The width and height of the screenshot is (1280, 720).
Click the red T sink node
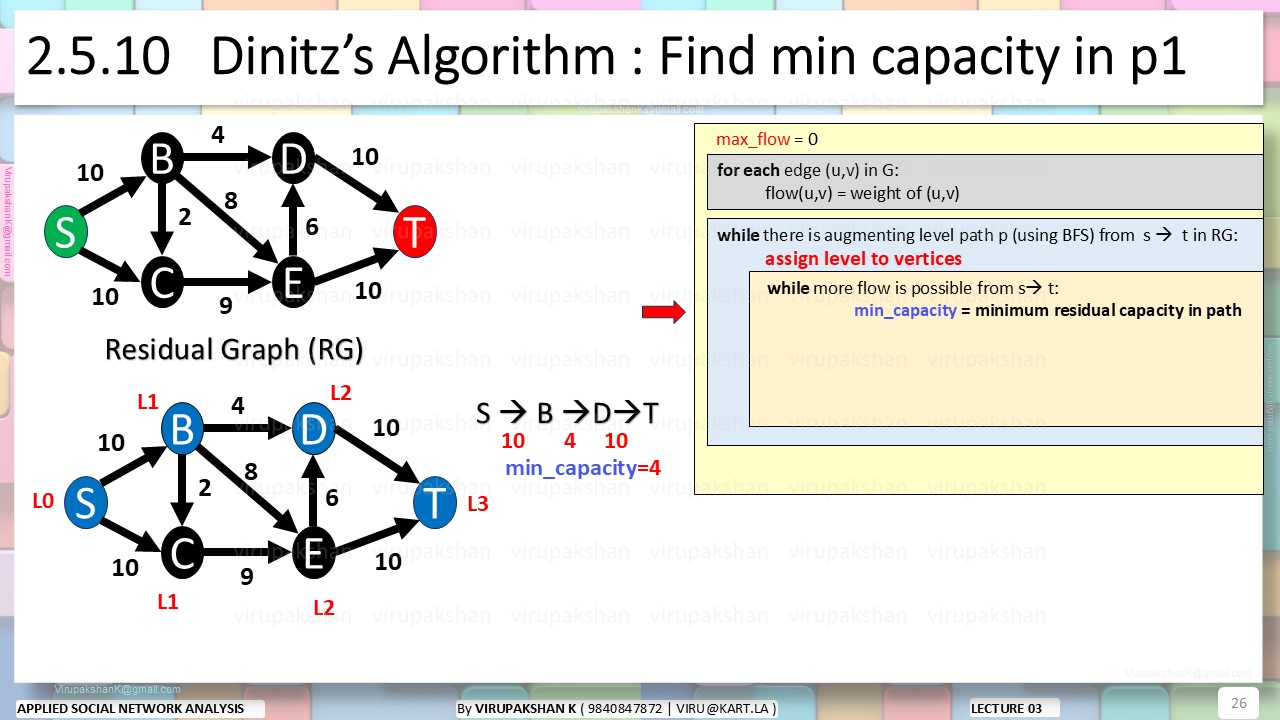[414, 232]
